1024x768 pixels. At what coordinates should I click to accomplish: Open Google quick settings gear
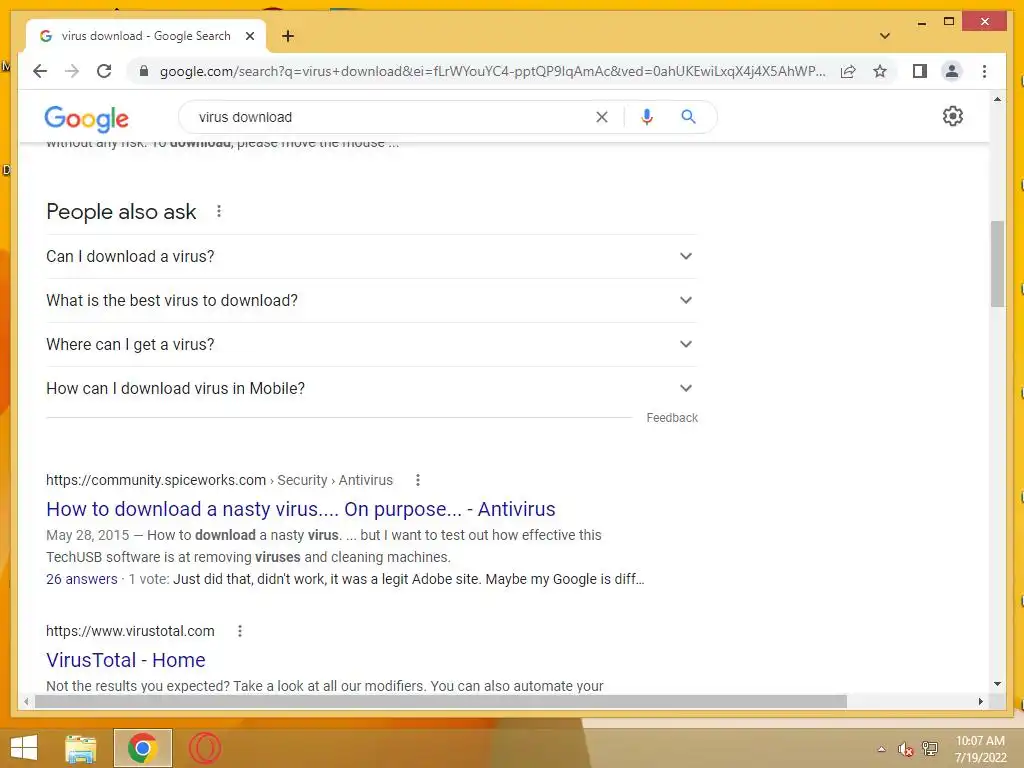[x=952, y=116]
